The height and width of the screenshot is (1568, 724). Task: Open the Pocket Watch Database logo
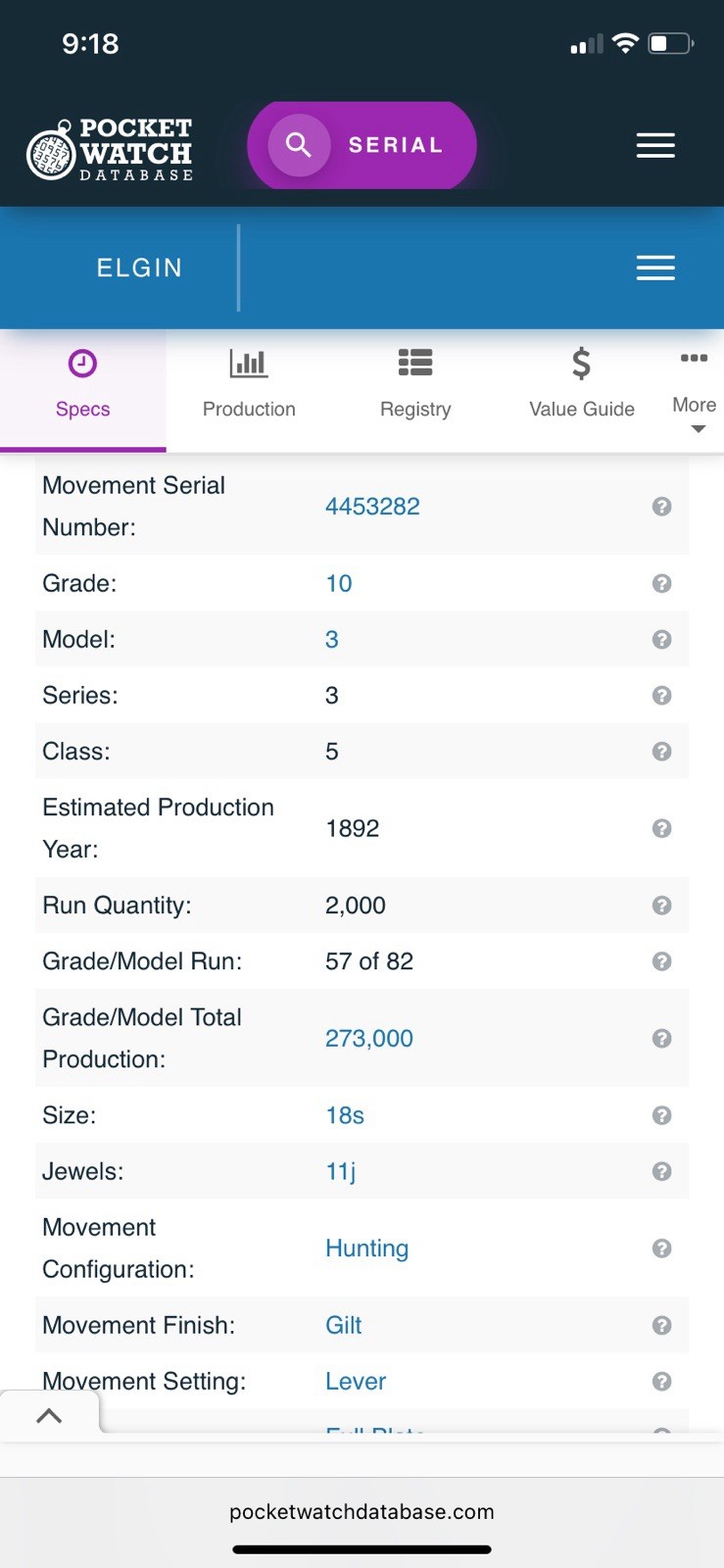pos(110,150)
